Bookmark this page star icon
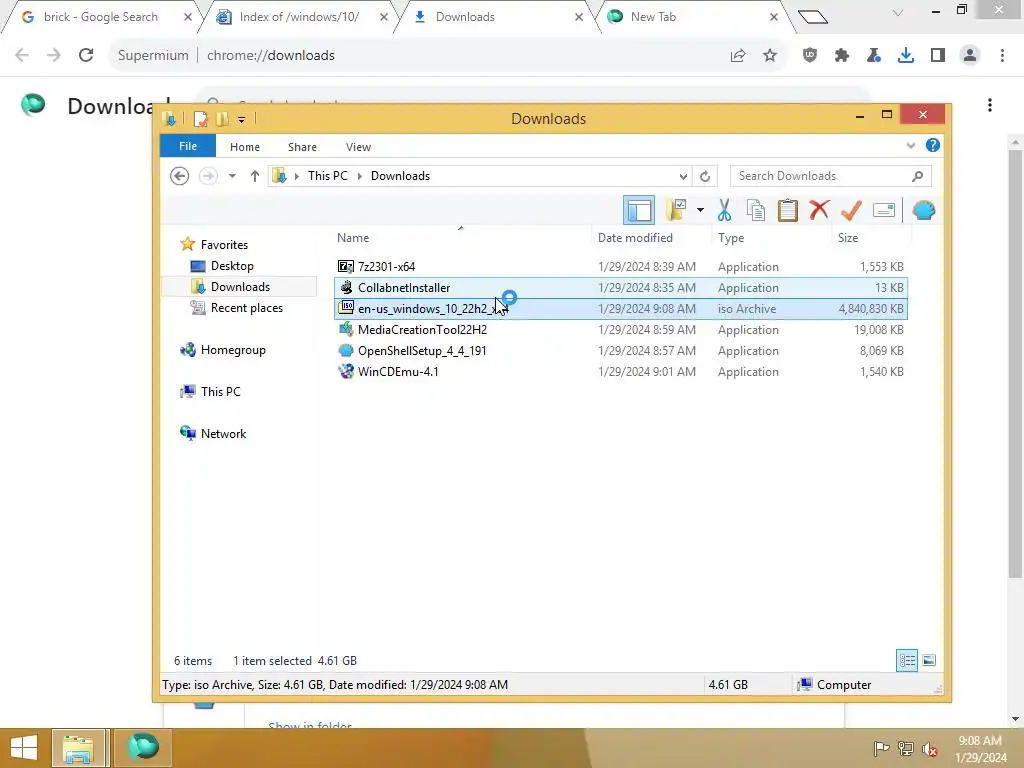The image size is (1024, 768). point(770,56)
